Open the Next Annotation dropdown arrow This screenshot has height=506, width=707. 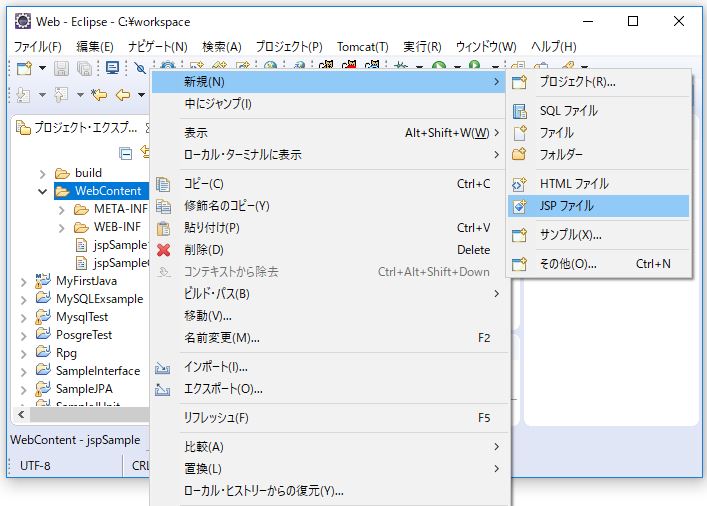(42, 95)
